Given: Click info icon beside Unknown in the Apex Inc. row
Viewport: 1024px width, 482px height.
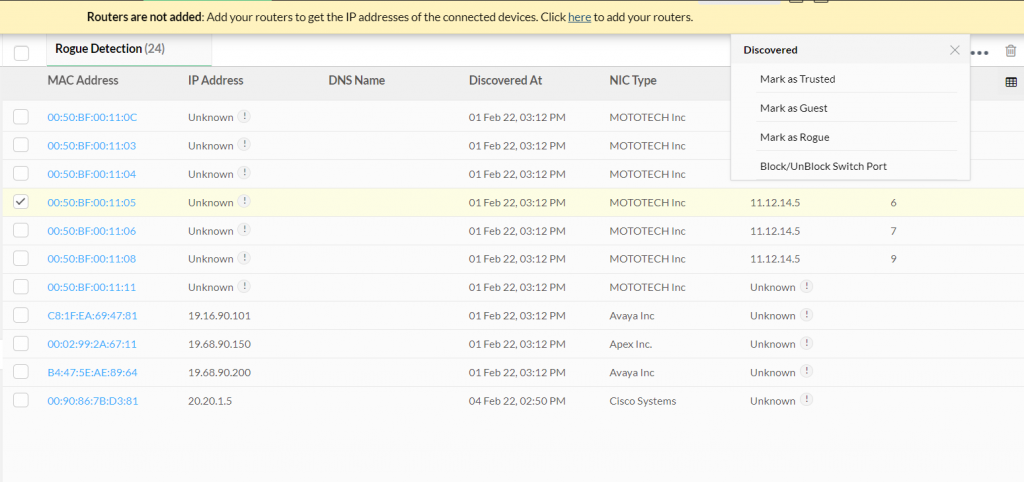Looking at the screenshot, I should coord(807,344).
